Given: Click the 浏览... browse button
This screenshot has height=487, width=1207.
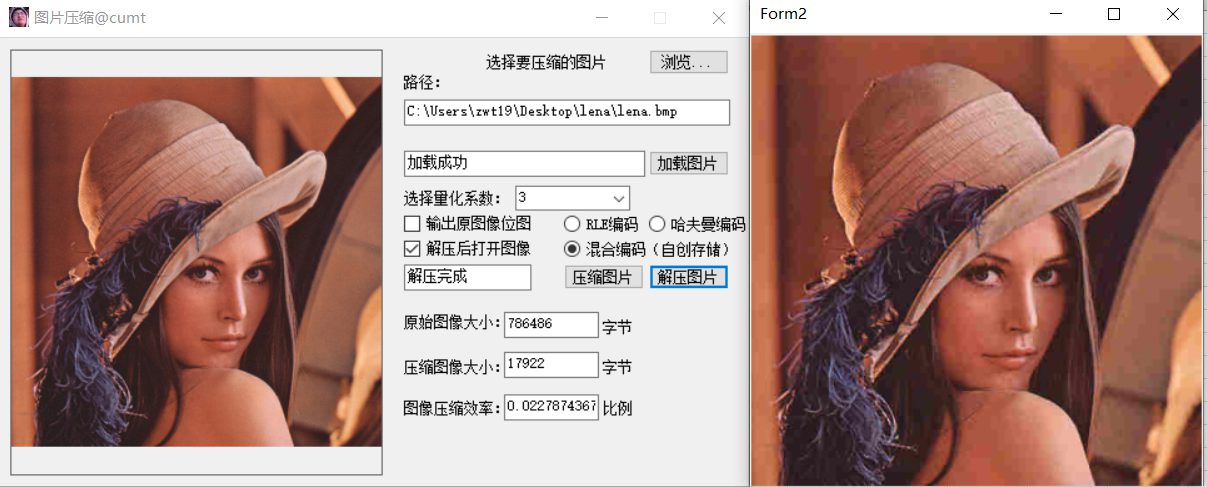Looking at the screenshot, I should (x=689, y=62).
